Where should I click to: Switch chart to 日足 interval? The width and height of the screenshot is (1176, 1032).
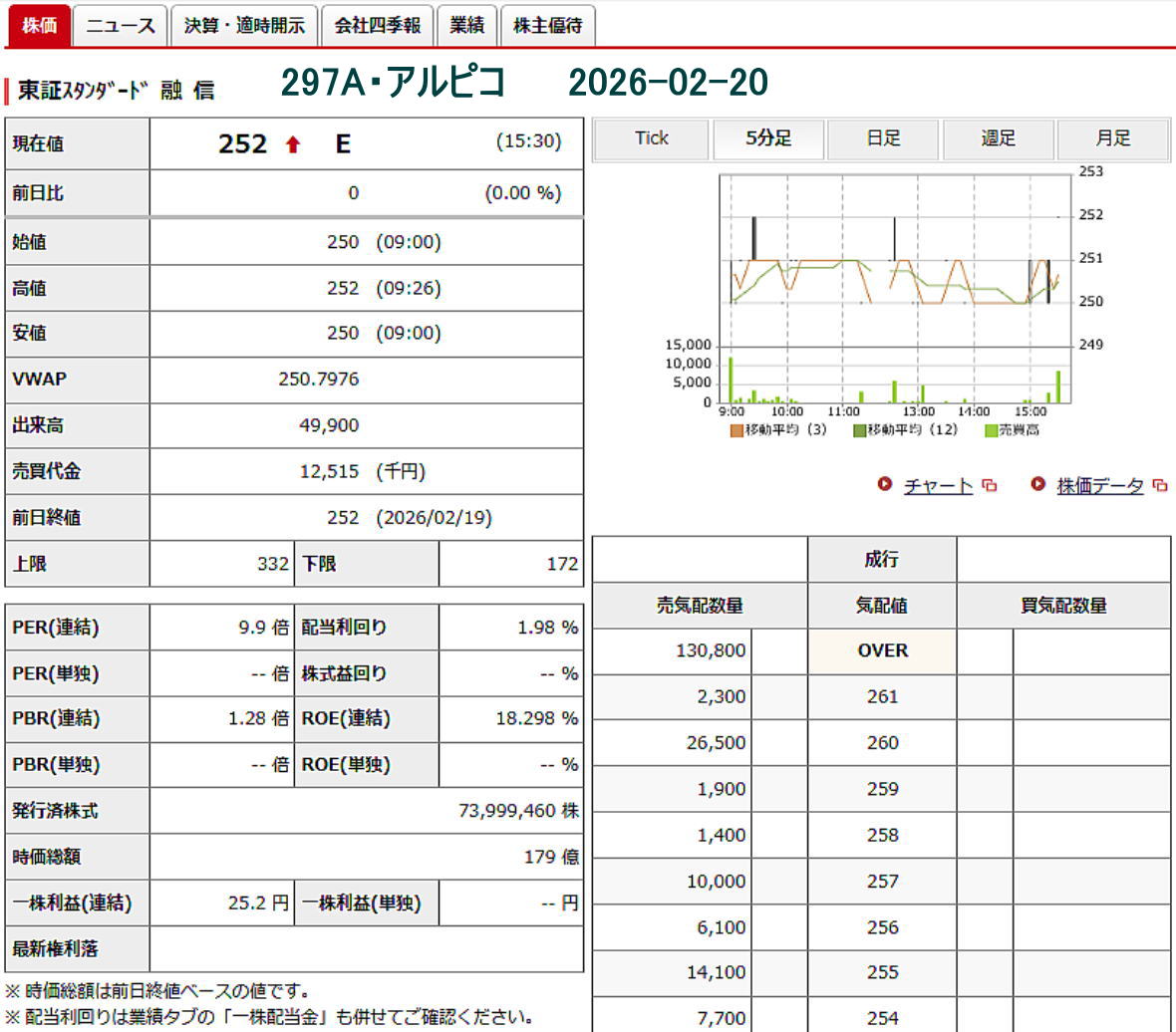tap(883, 138)
